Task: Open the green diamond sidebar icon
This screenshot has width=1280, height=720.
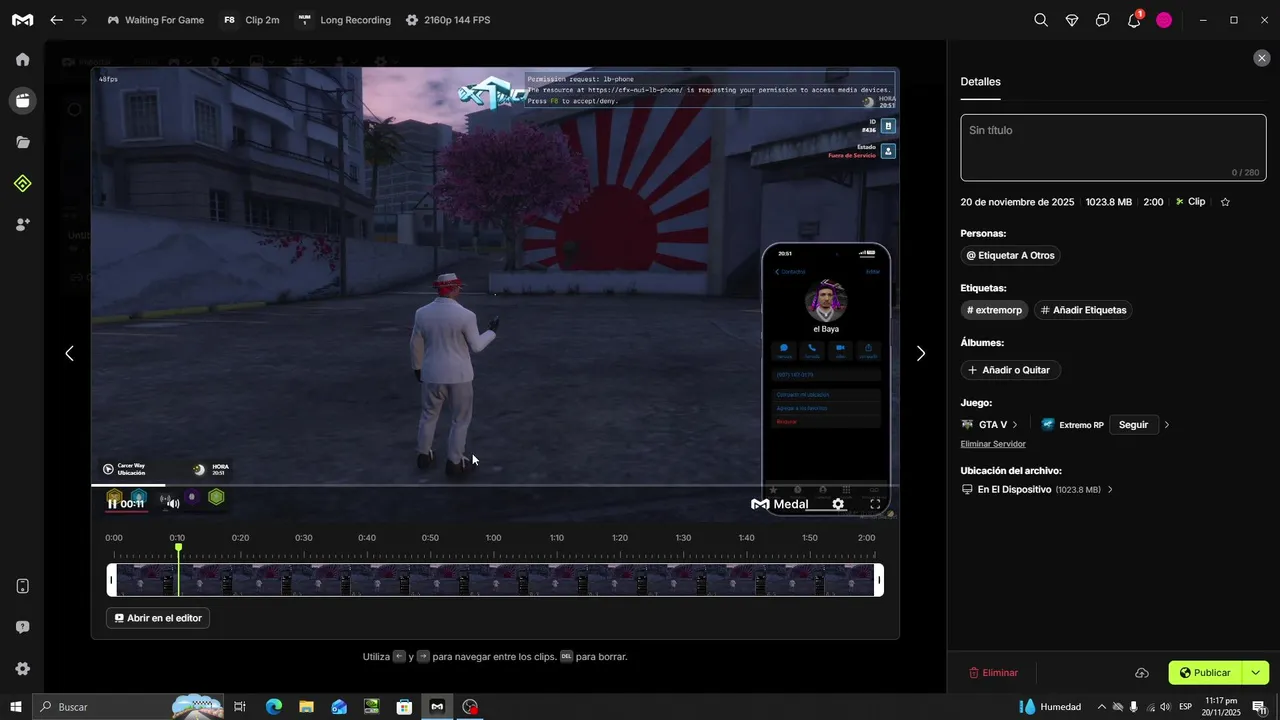Action: coord(22,183)
